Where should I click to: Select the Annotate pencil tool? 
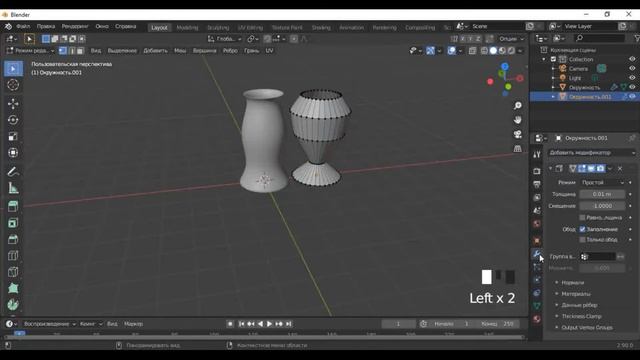(x=13, y=172)
